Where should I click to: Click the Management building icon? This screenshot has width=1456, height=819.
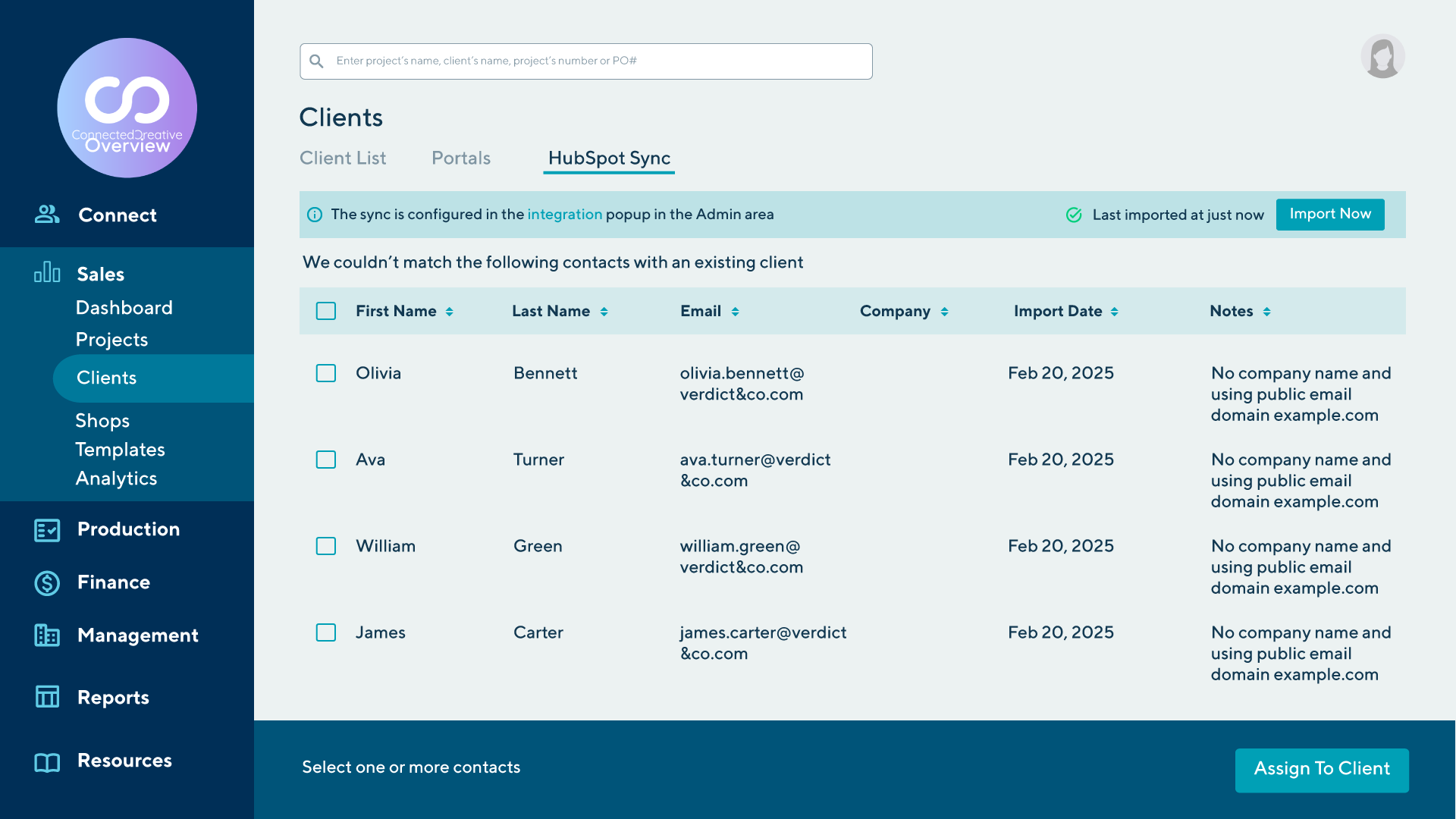[47, 635]
